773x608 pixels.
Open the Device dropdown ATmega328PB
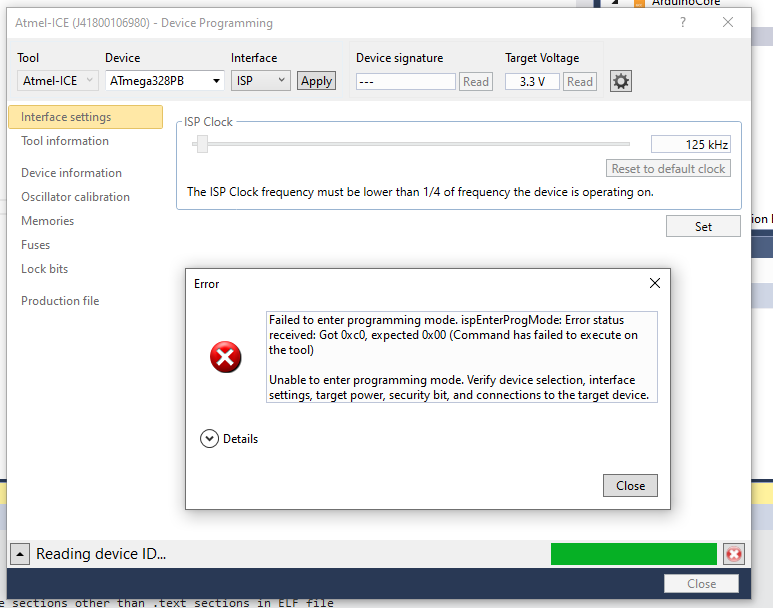pos(164,81)
